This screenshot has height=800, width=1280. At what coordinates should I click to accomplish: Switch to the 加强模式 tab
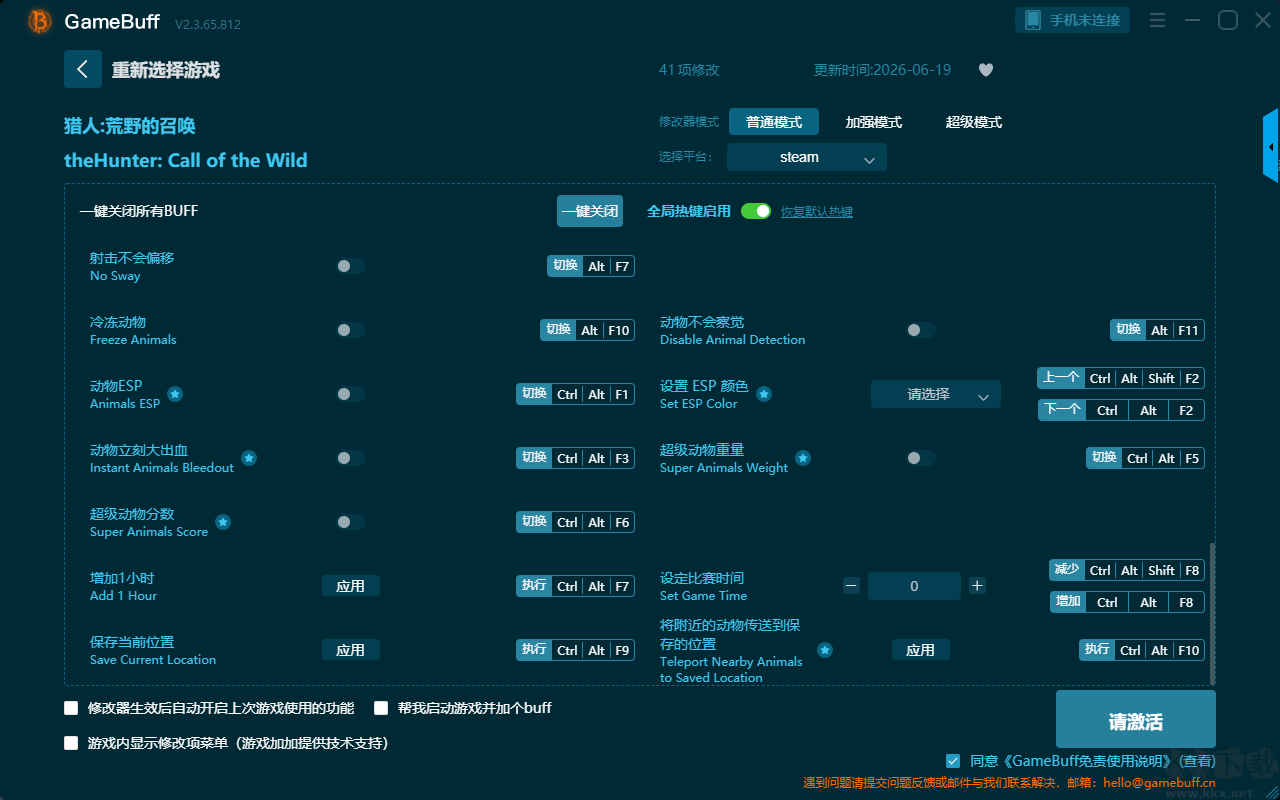pyautogui.click(x=874, y=122)
